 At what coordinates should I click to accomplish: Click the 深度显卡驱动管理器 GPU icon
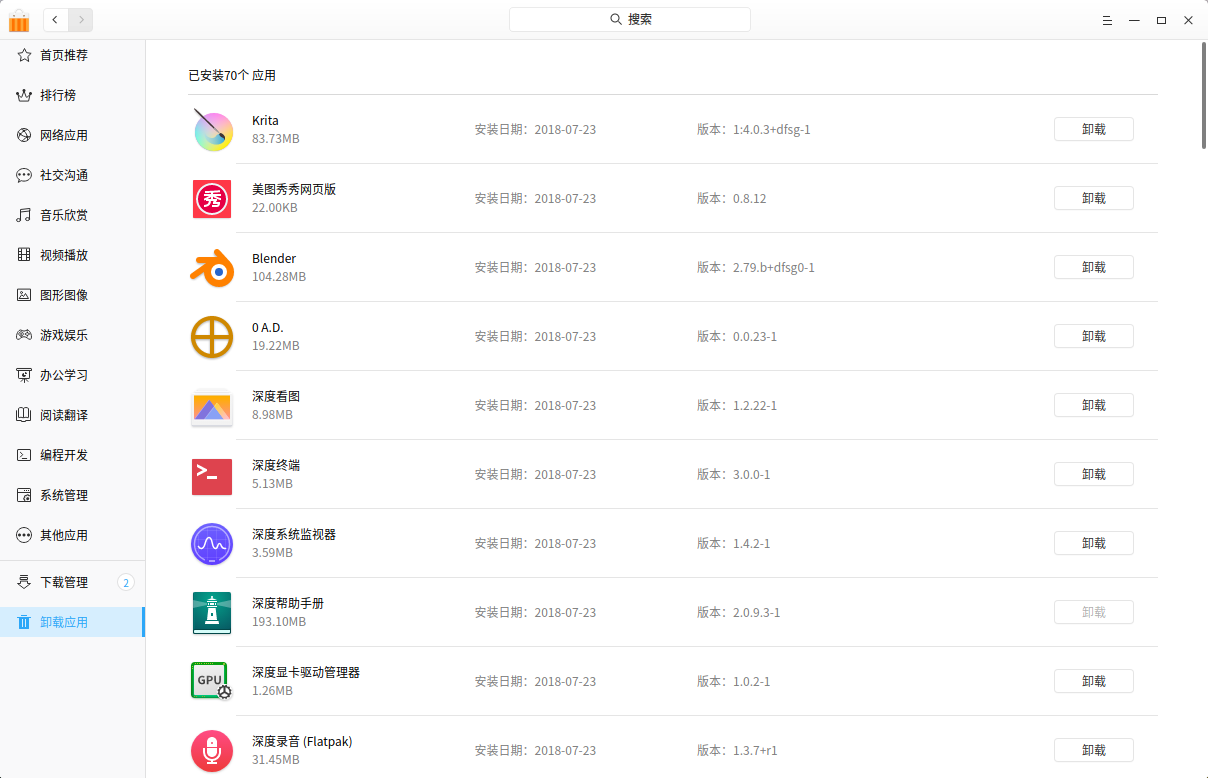(212, 681)
